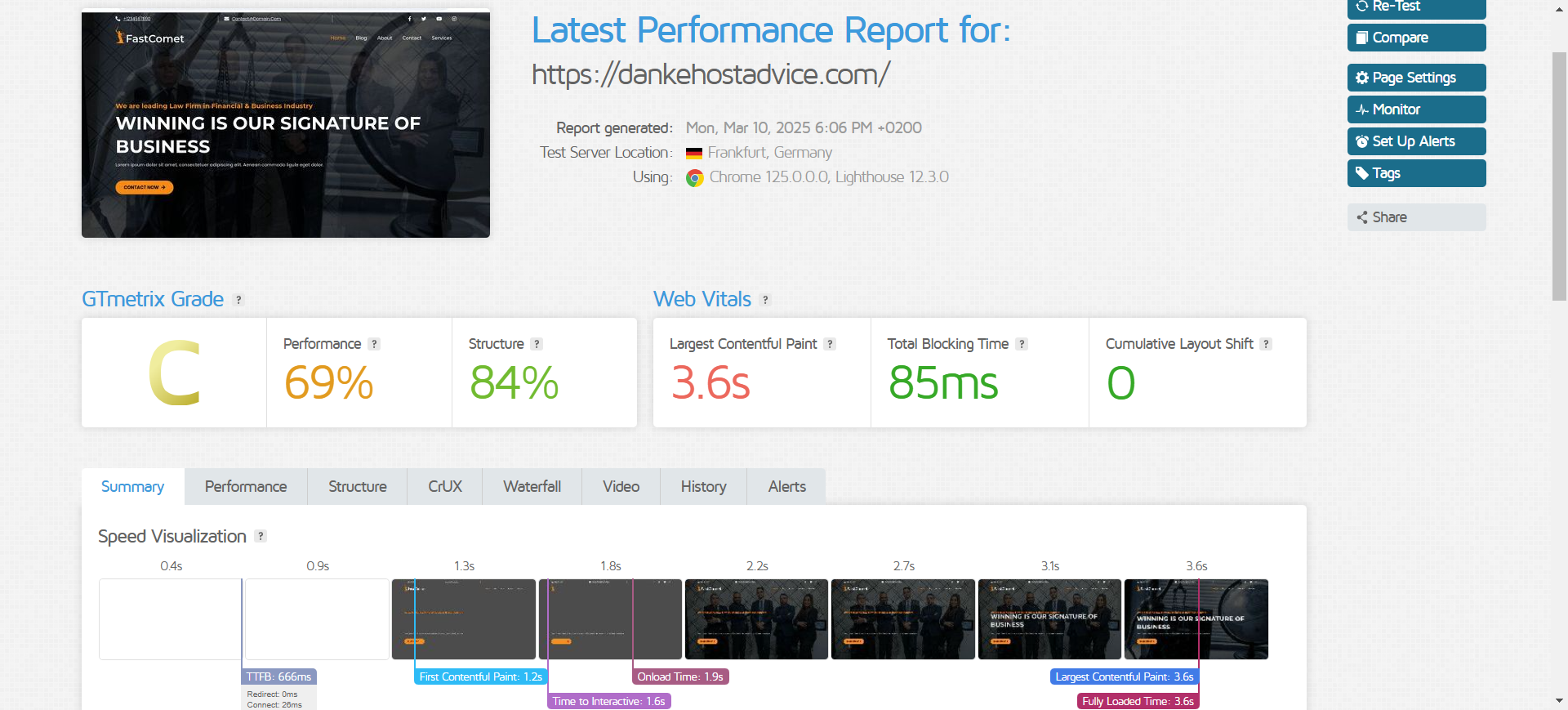Click the alarm clock icon on Set Up Alerts

click(x=1362, y=141)
